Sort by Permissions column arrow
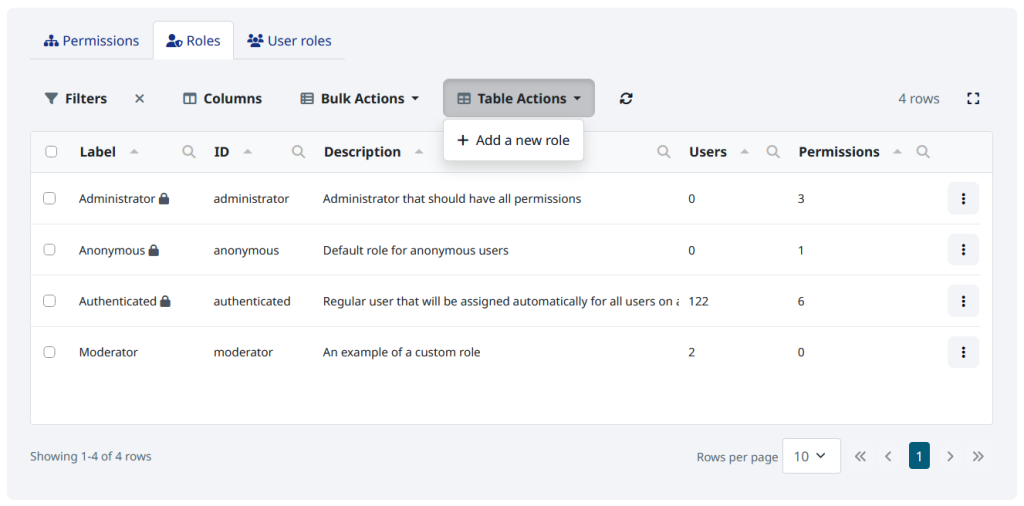 click(897, 151)
